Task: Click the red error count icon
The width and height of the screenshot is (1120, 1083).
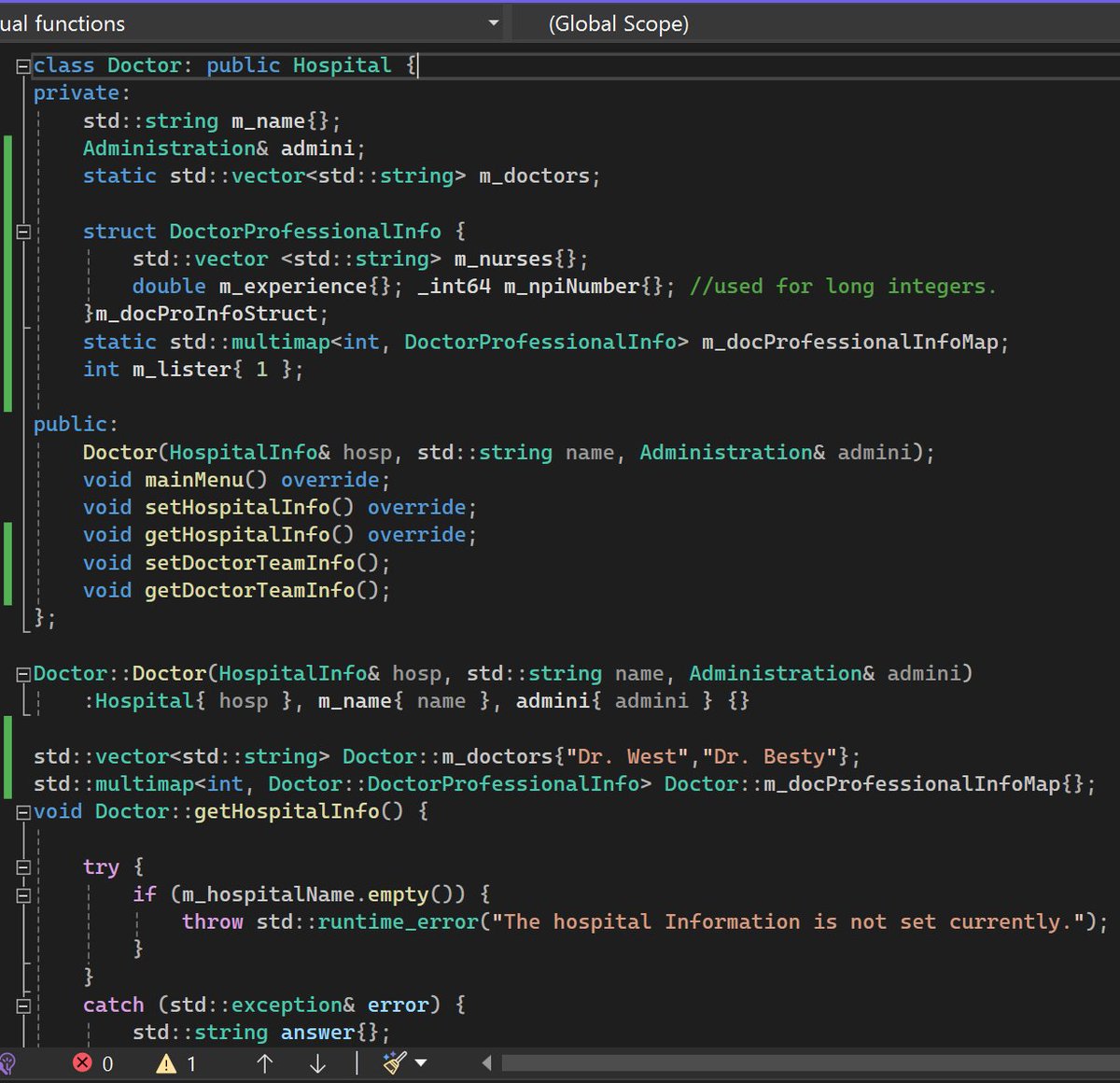Action: pyautogui.click(x=82, y=1062)
